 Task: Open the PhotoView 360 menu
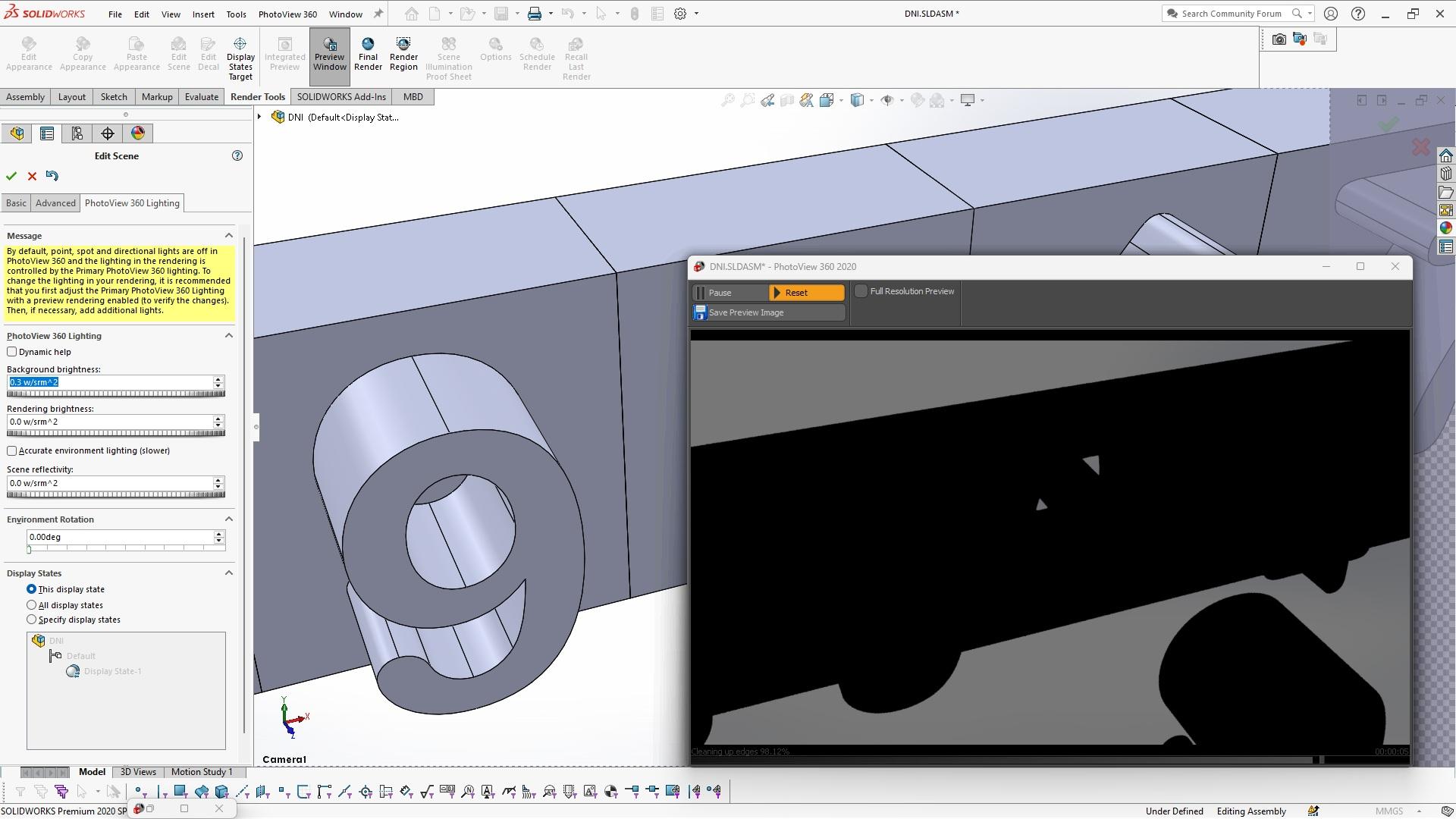click(287, 14)
